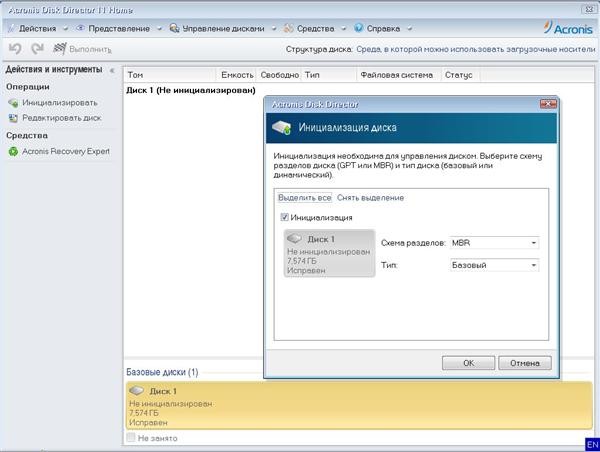Sort by the Емкость column header
This screenshot has width=600, height=452.
click(x=237, y=75)
